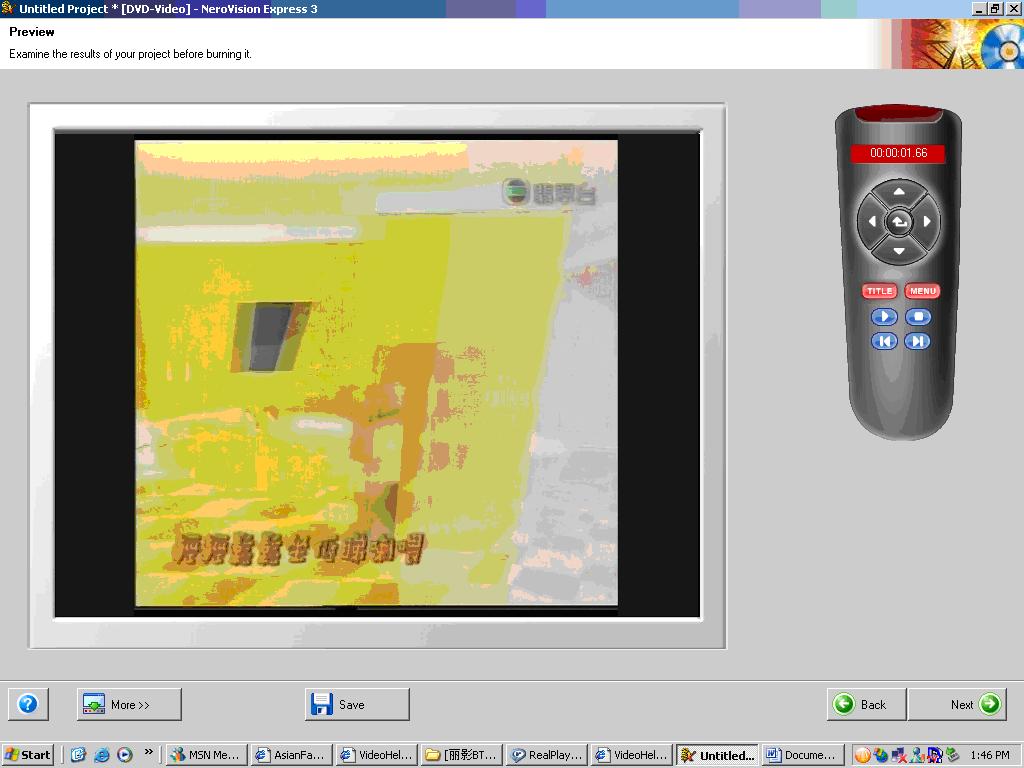Launch Windows Media Player from Quick Launch
The height and width of the screenshot is (768, 1024).
click(x=125, y=755)
